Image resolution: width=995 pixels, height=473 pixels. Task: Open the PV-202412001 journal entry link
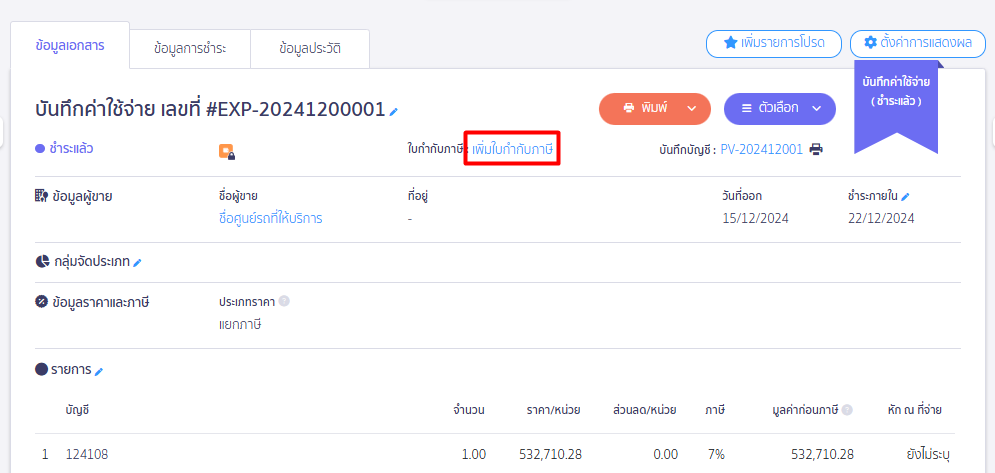[761, 149]
